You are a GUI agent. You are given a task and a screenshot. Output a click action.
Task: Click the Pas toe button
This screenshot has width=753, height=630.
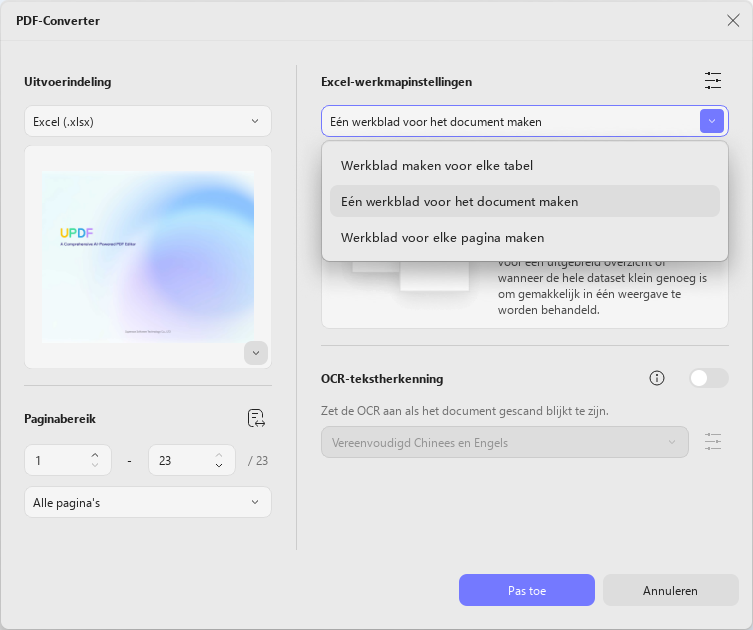[527, 590]
